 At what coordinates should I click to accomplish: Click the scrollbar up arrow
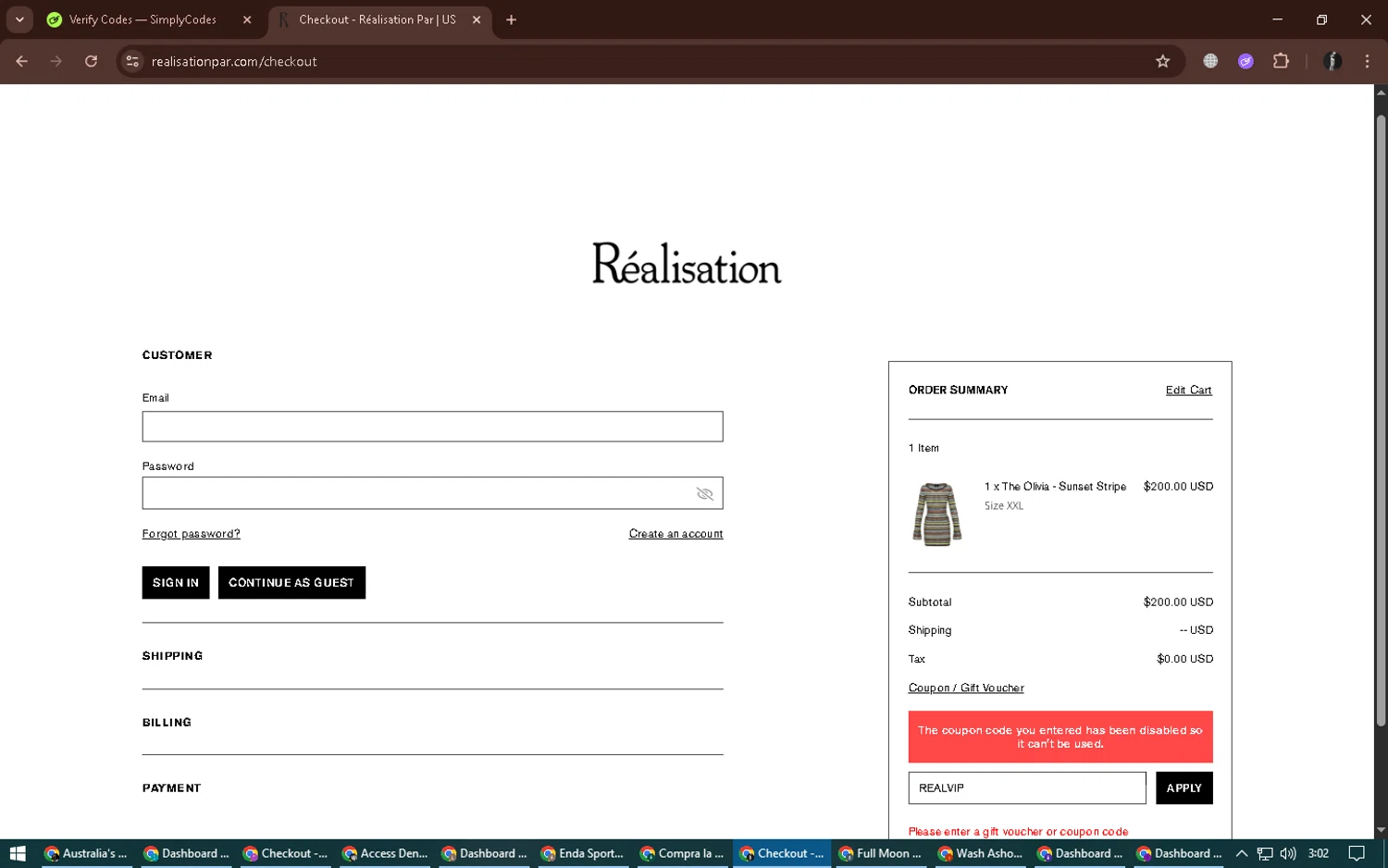click(1381, 92)
